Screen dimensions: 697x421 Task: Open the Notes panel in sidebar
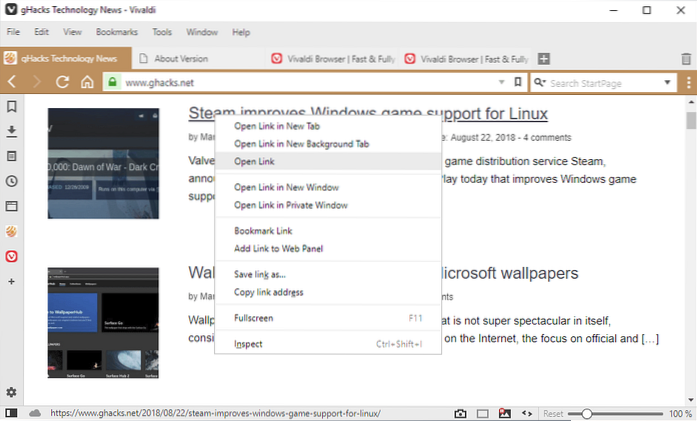point(11,156)
